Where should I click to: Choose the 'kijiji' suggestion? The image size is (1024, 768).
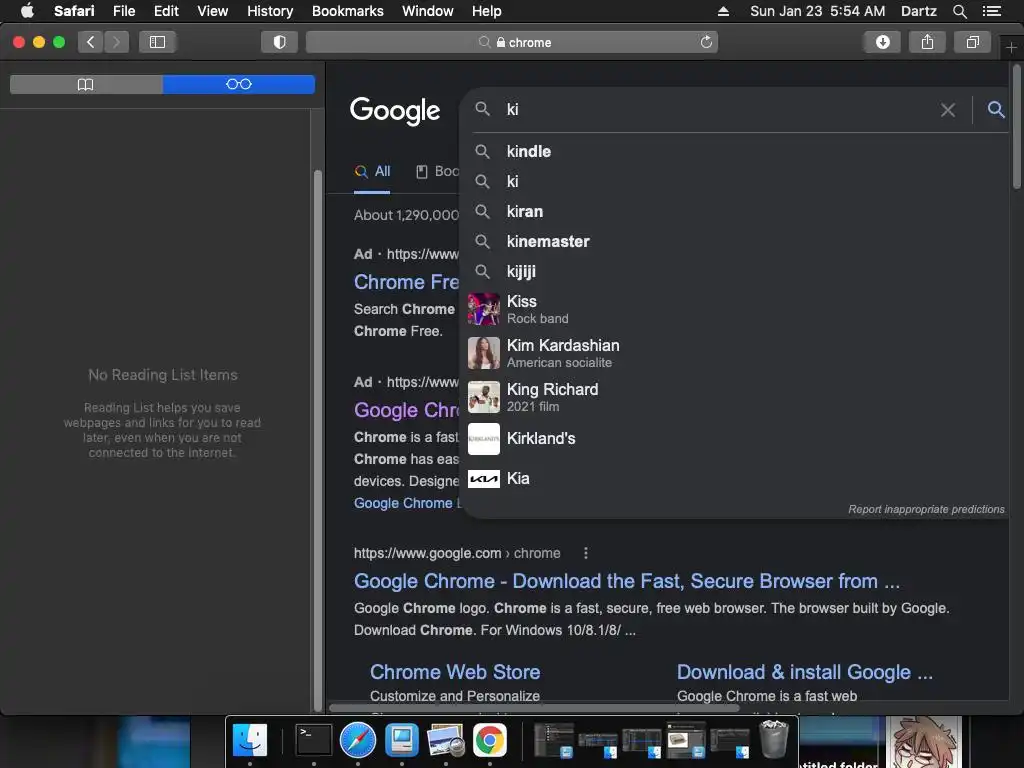735,272
